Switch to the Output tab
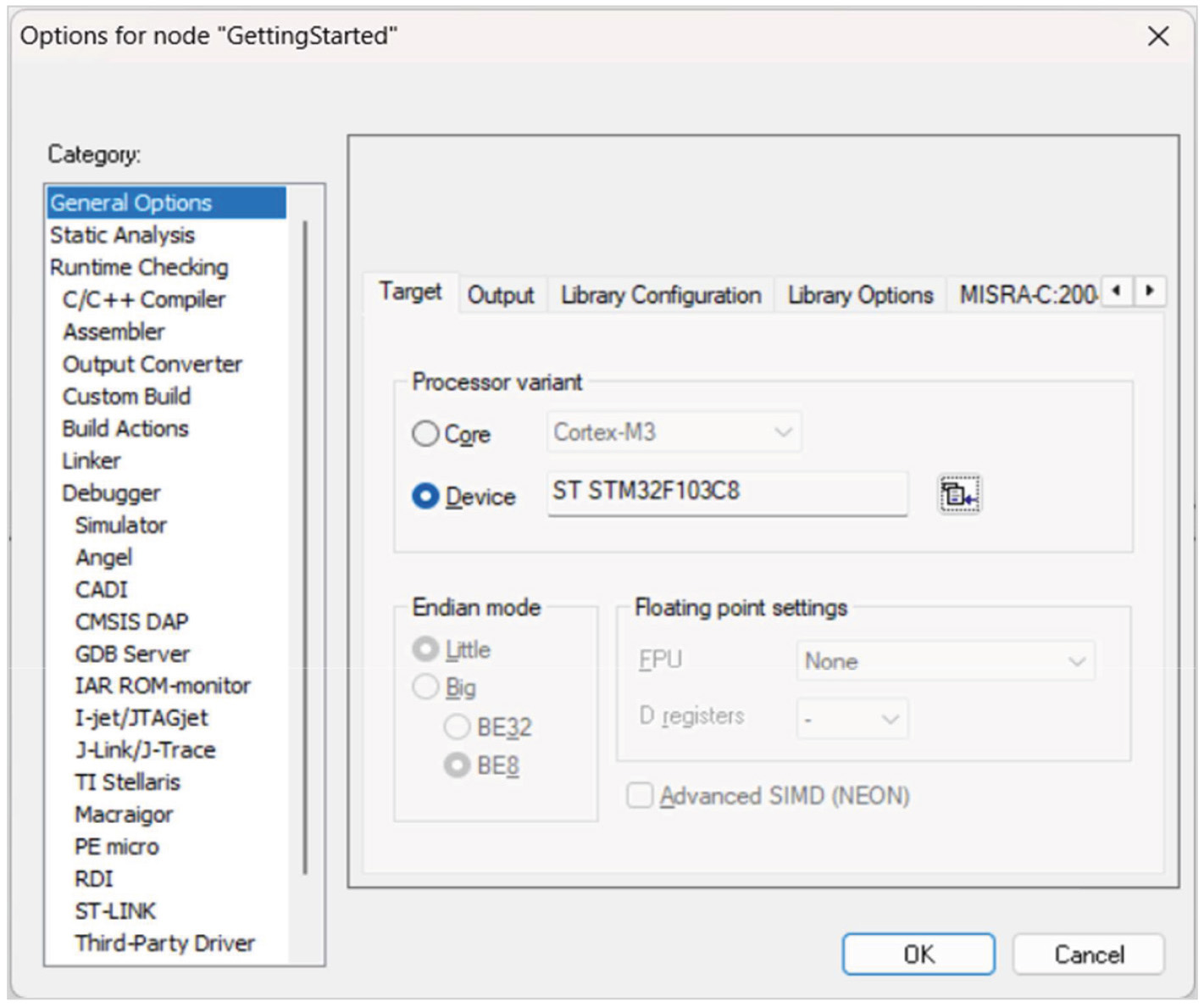This screenshot has width=1204, height=1007. point(501,295)
